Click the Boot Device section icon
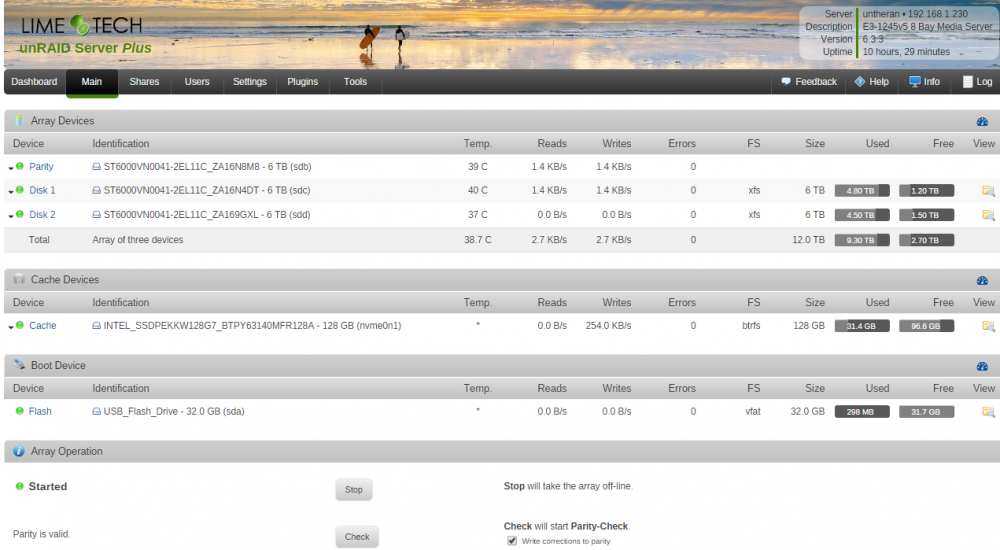Viewport: 1000px width, 550px height. 18,365
